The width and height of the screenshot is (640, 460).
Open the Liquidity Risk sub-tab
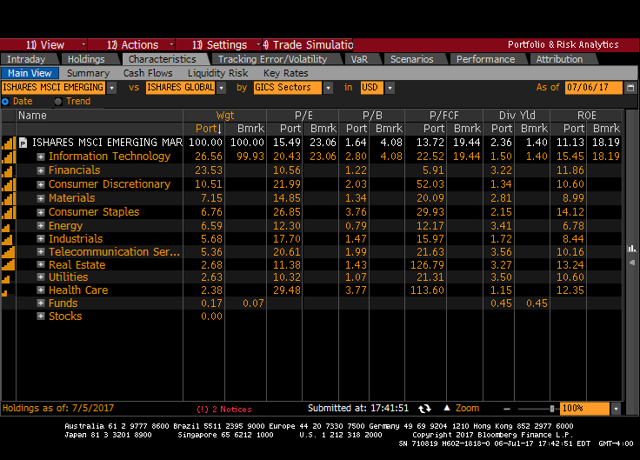218,73
